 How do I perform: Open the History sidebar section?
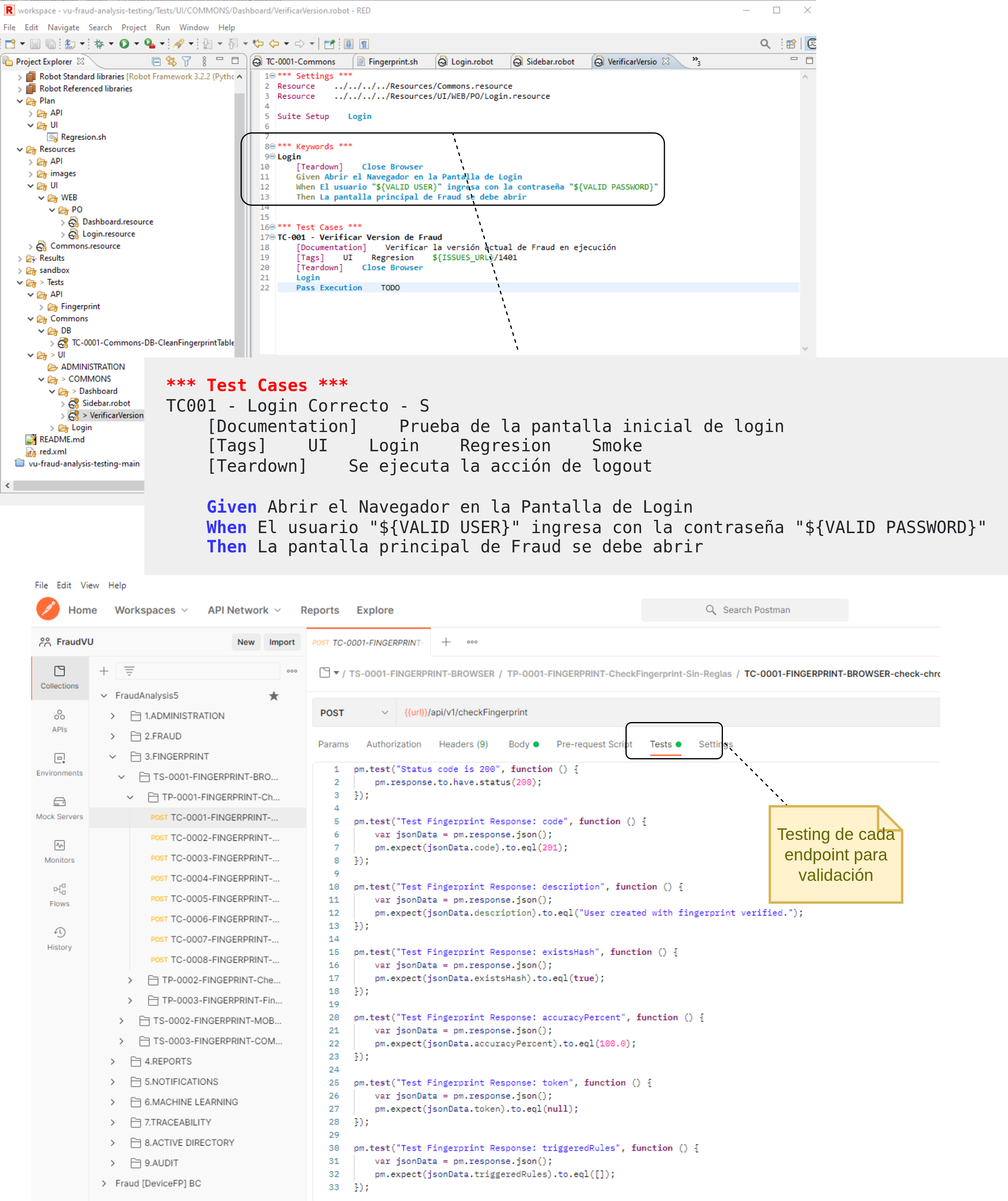click(x=59, y=938)
